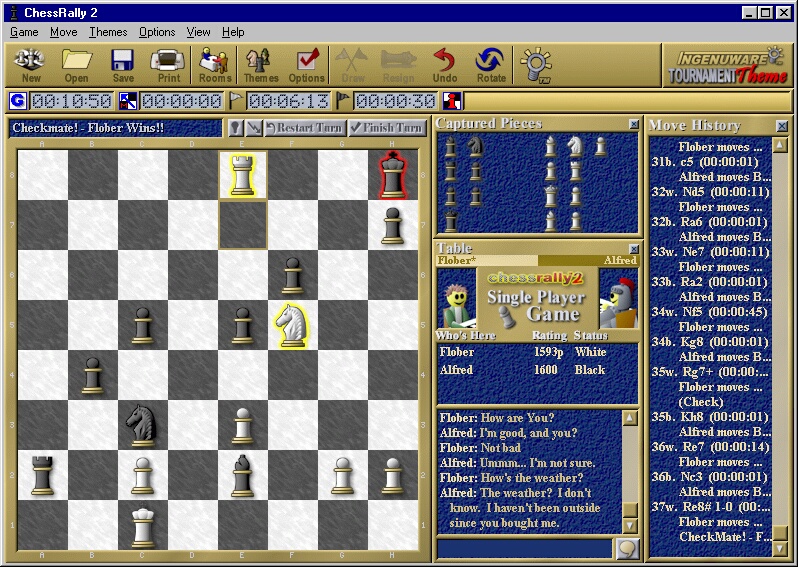The image size is (798, 567).
Task: Click the game clock value 00:10:50
Action: coord(71,101)
